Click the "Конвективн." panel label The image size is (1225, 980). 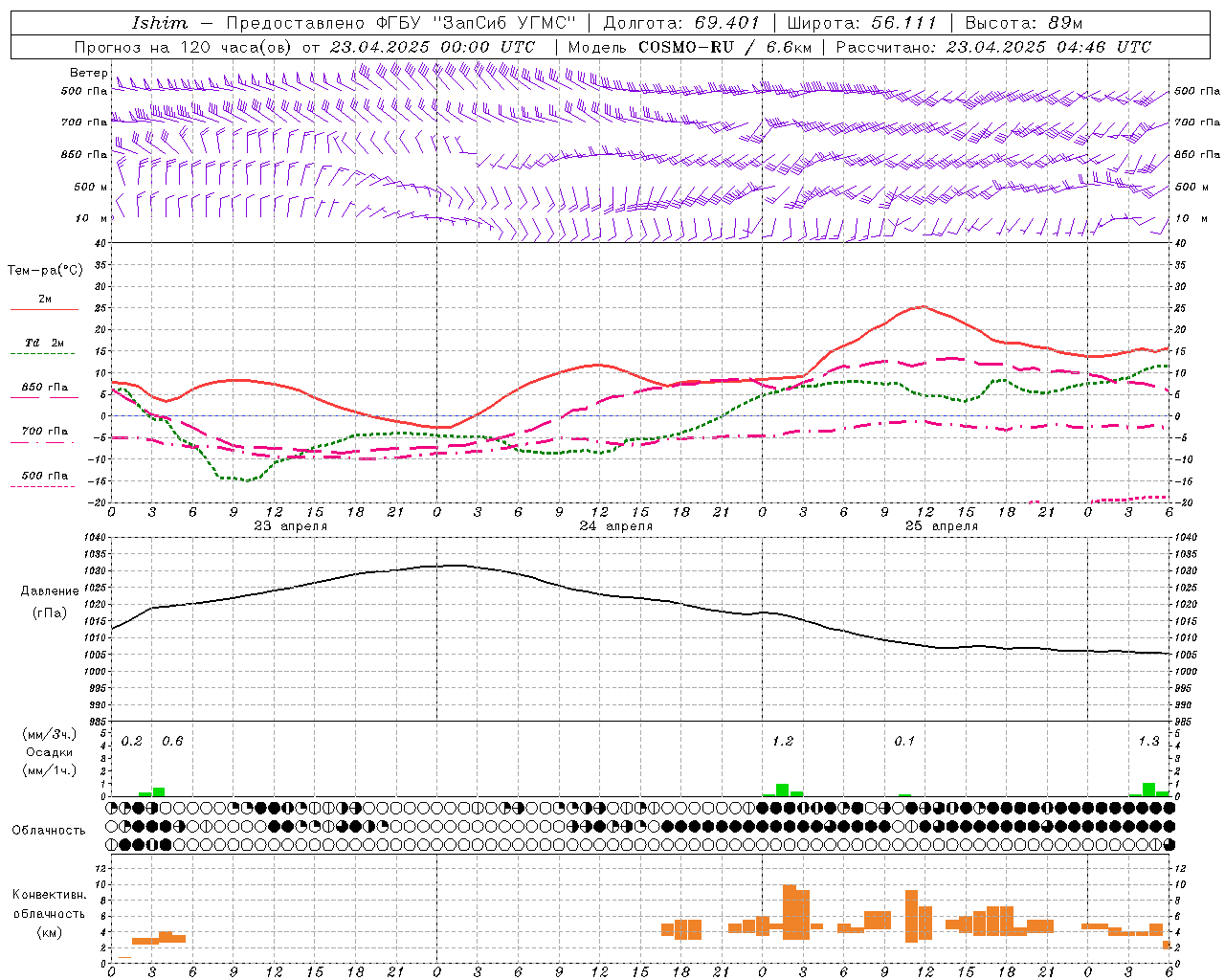tap(49, 895)
